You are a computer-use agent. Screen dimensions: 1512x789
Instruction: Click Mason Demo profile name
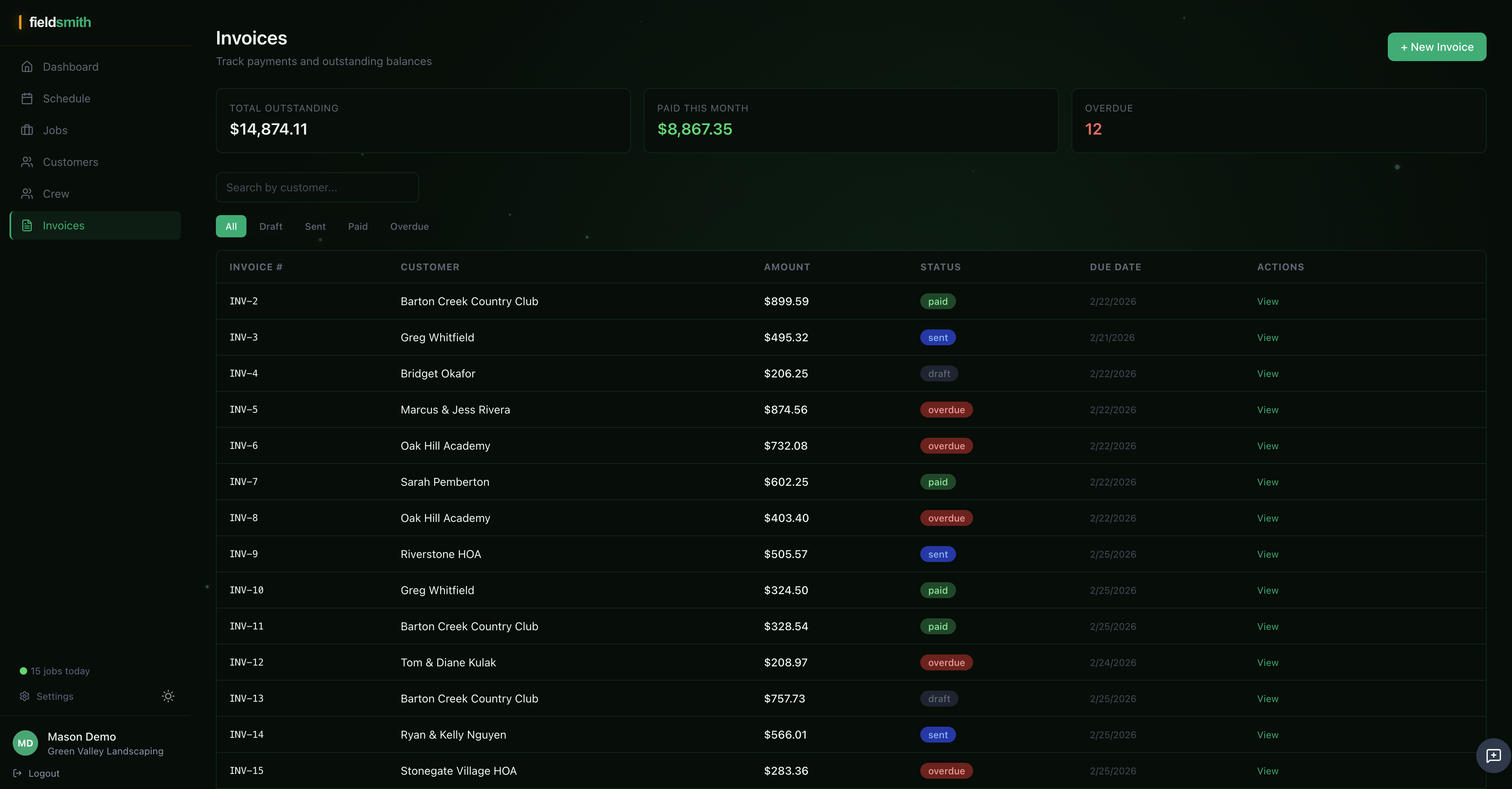(x=82, y=737)
